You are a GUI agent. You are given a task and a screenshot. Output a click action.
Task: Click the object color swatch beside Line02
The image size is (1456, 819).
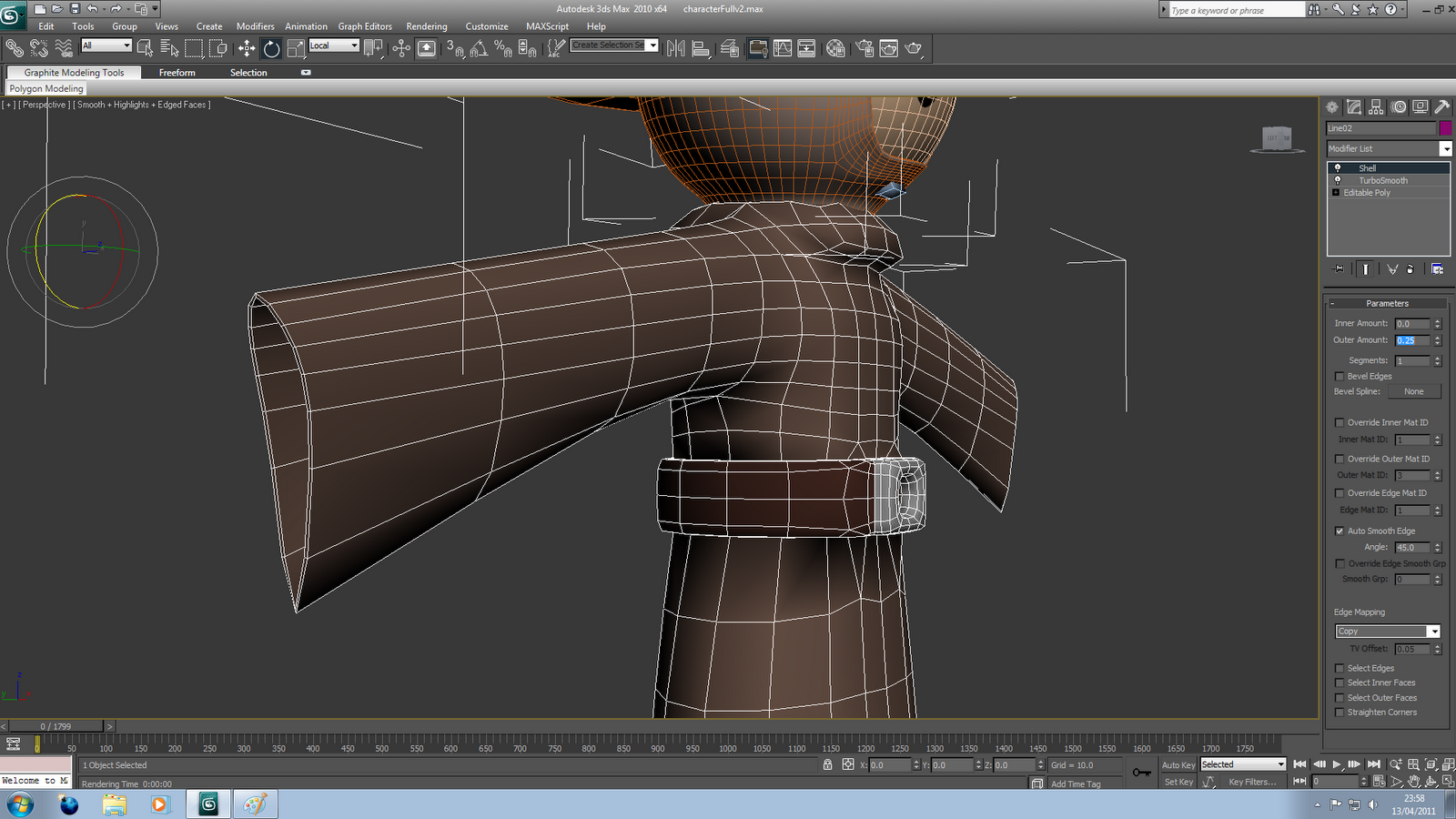pyautogui.click(x=1447, y=128)
